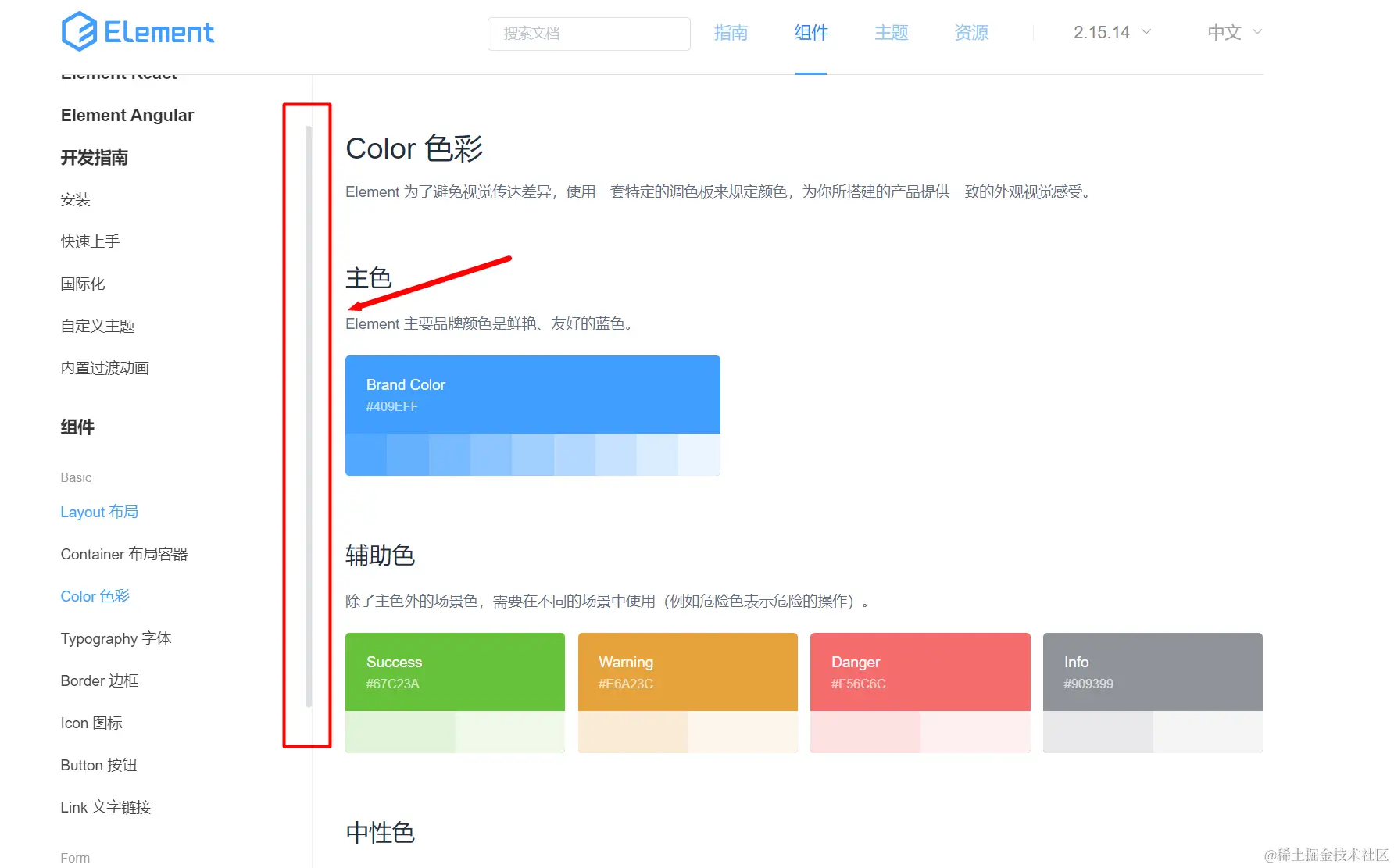Screen dimensions: 1394x868
Task: Click the Brand Color #409EFF swatch
Action: click(x=533, y=395)
